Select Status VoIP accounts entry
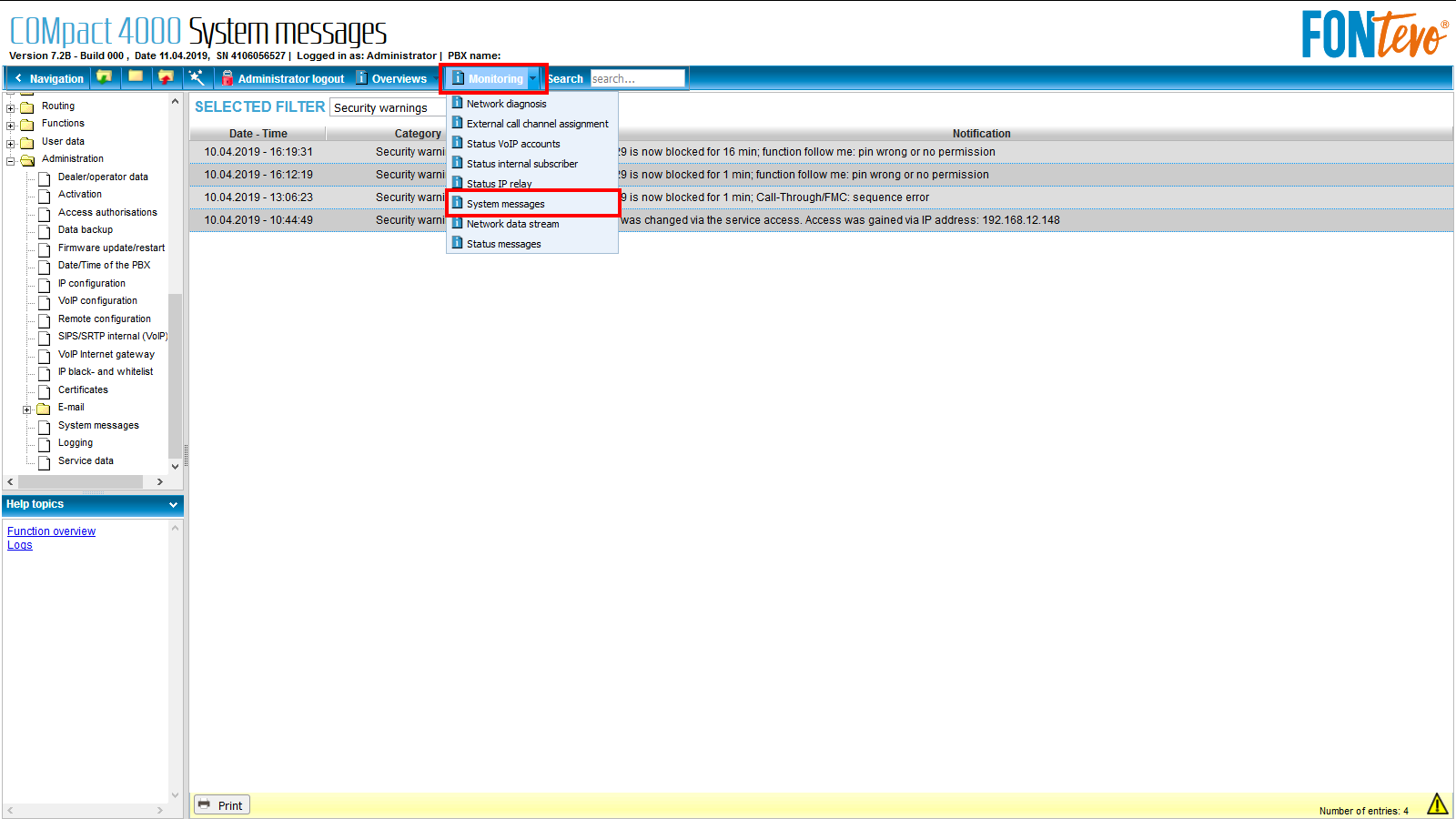 click(x=532, y=144)
